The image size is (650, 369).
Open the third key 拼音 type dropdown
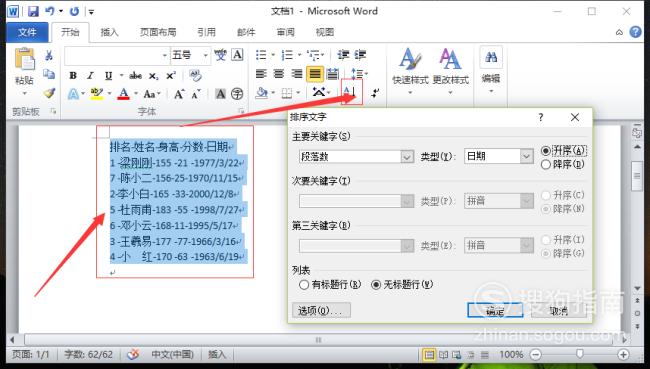pos(526,245)
